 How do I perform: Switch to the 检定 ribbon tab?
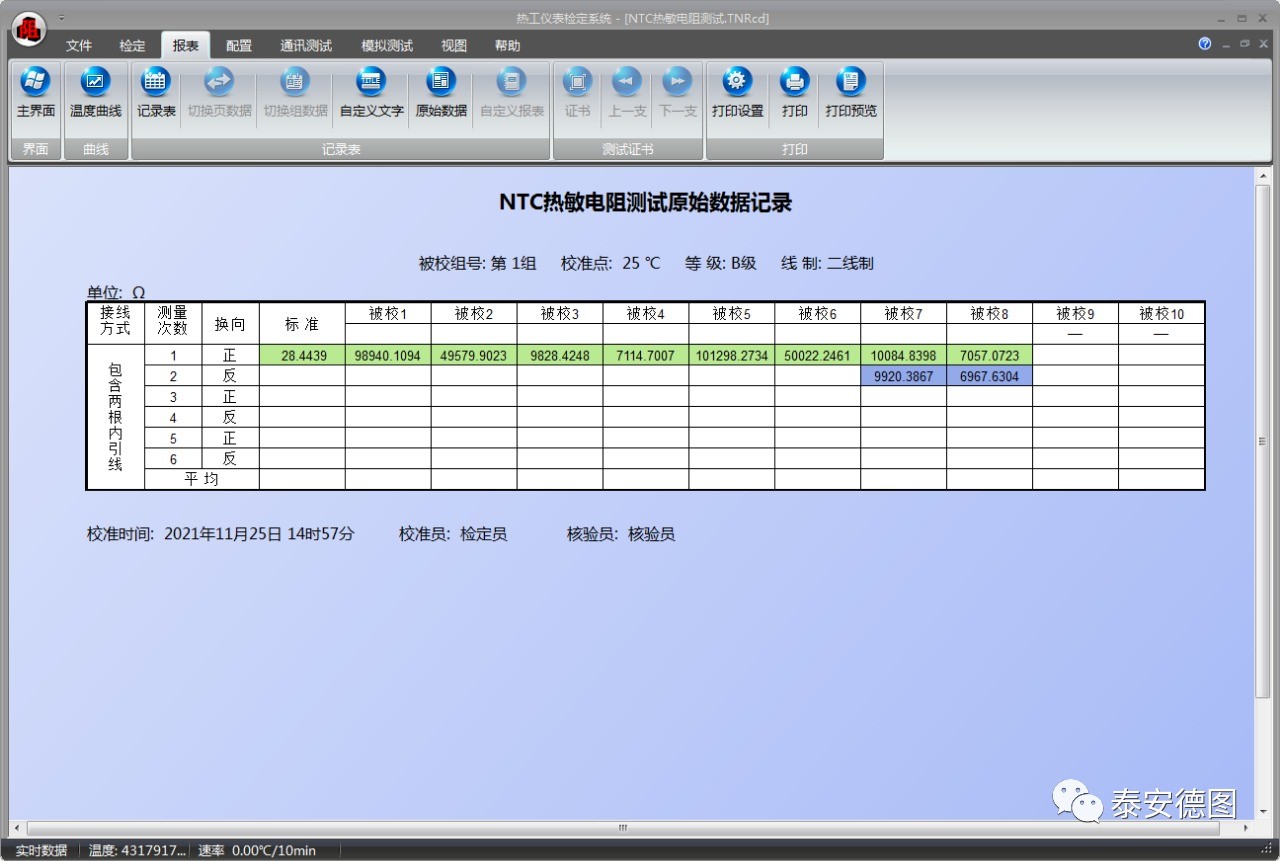pos(132,46)
